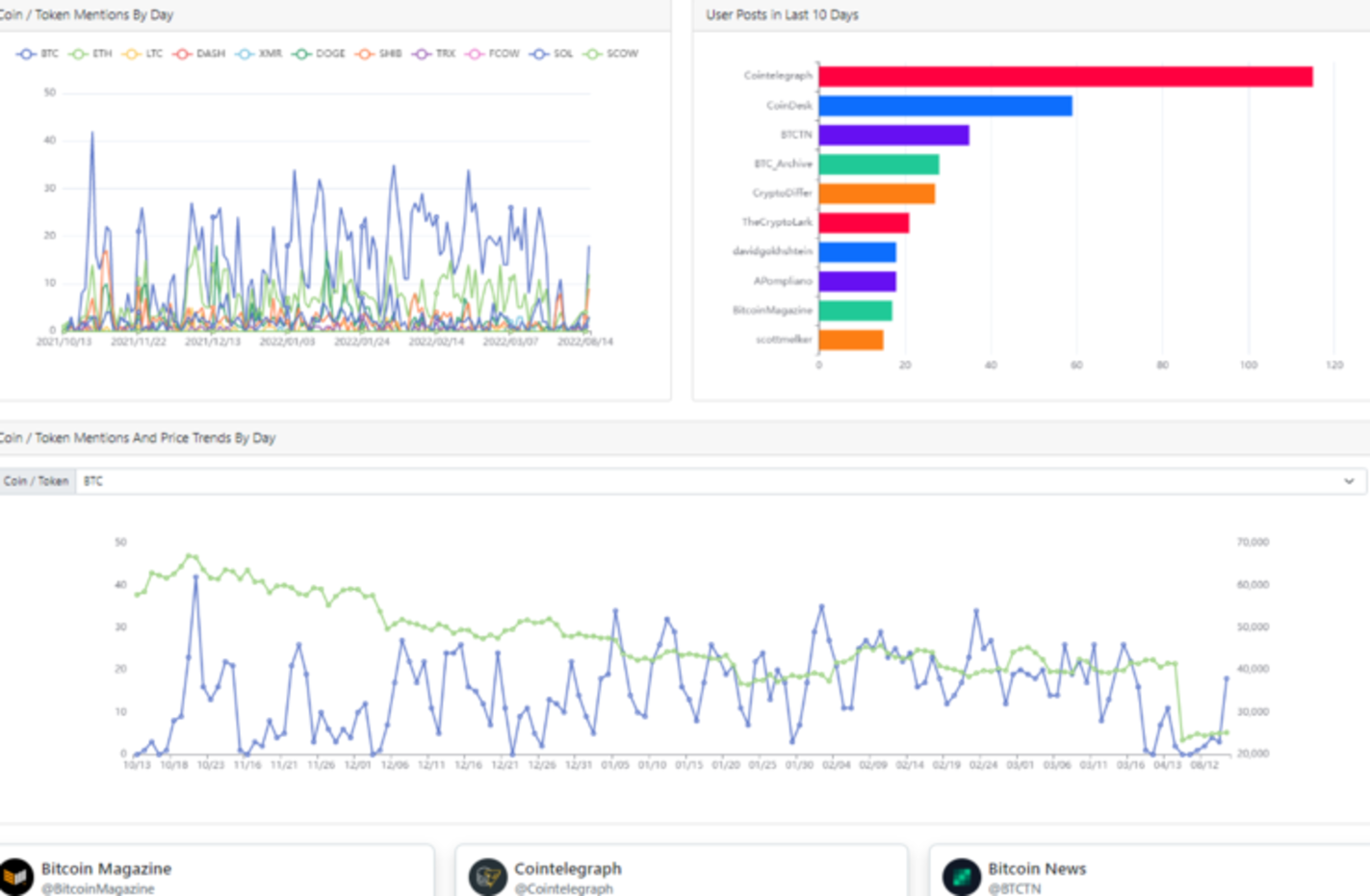The height and width of the screenshot is (896, 1370).
Task: Click the Cointelegraph axis label
Action: coord(778,75)
